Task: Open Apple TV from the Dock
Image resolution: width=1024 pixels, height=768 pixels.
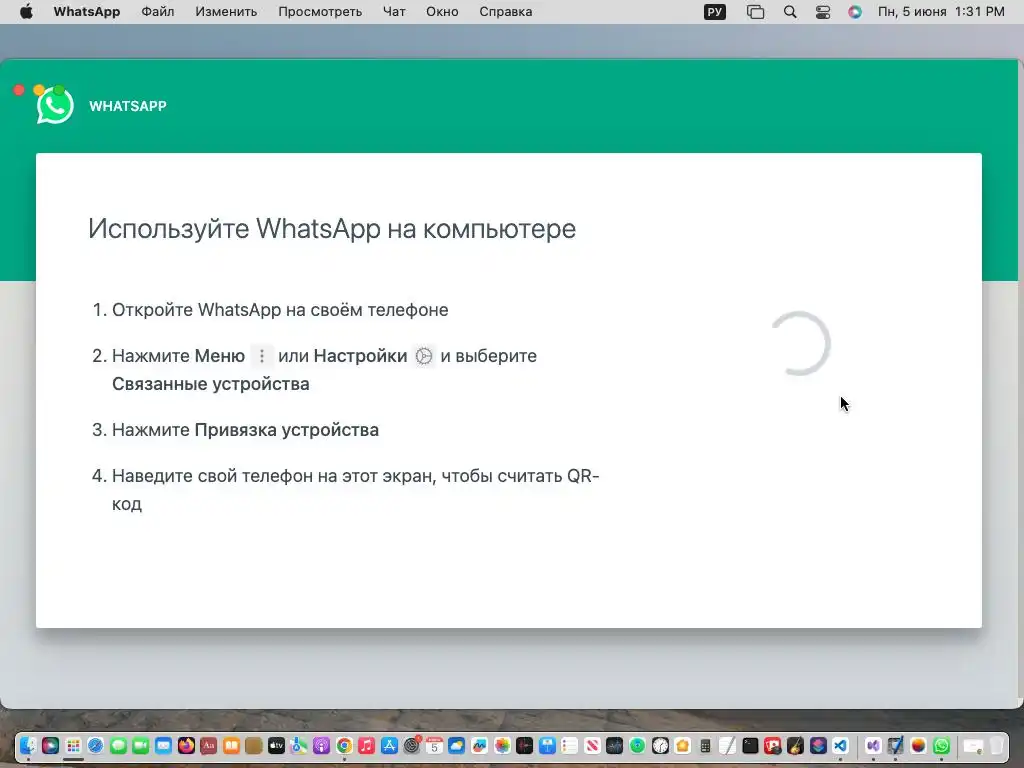Action: point(276,745)
